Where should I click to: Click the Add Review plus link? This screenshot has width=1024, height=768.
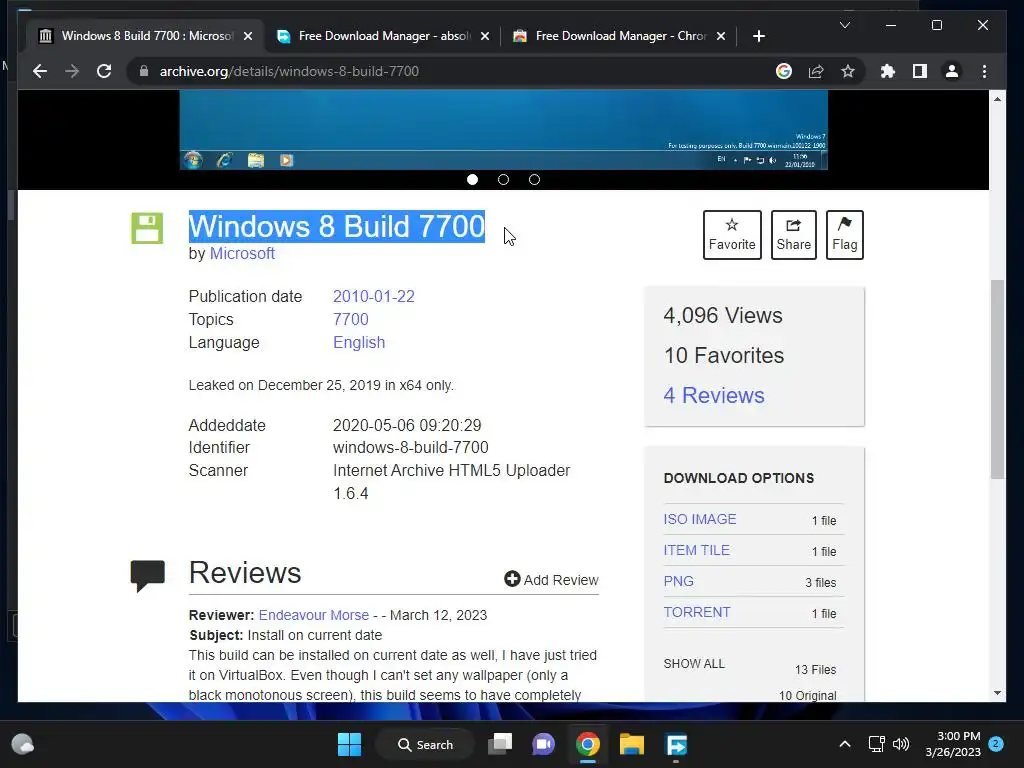coord(551,580)
